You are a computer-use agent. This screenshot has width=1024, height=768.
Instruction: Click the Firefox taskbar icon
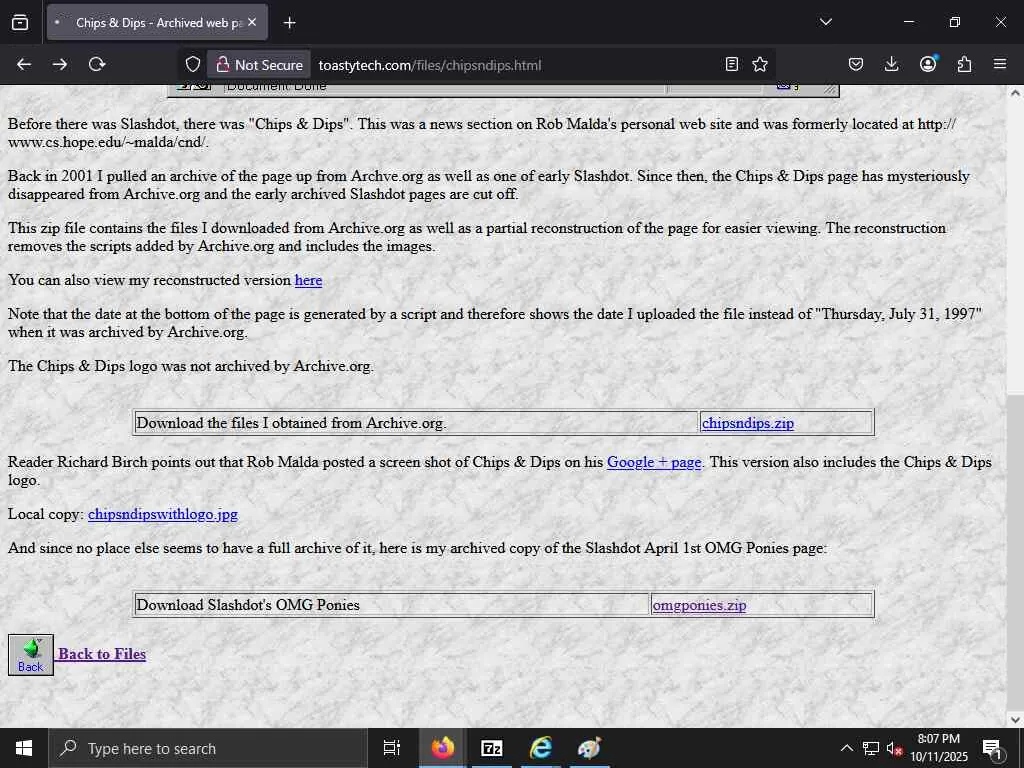click(x=442, y=748)
